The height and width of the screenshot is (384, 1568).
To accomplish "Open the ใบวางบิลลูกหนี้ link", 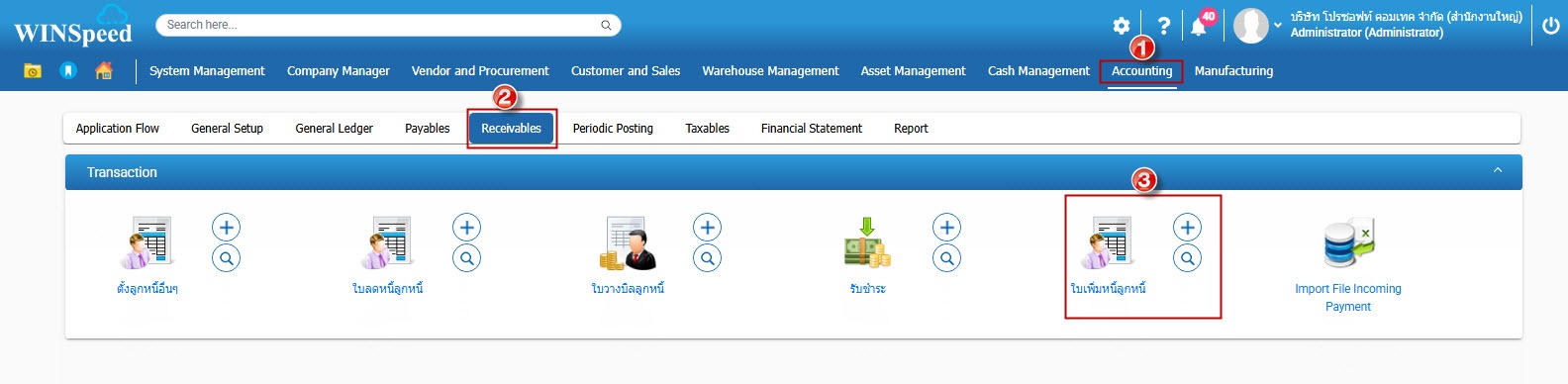I will pyautogui.click(x=628, y=289).
